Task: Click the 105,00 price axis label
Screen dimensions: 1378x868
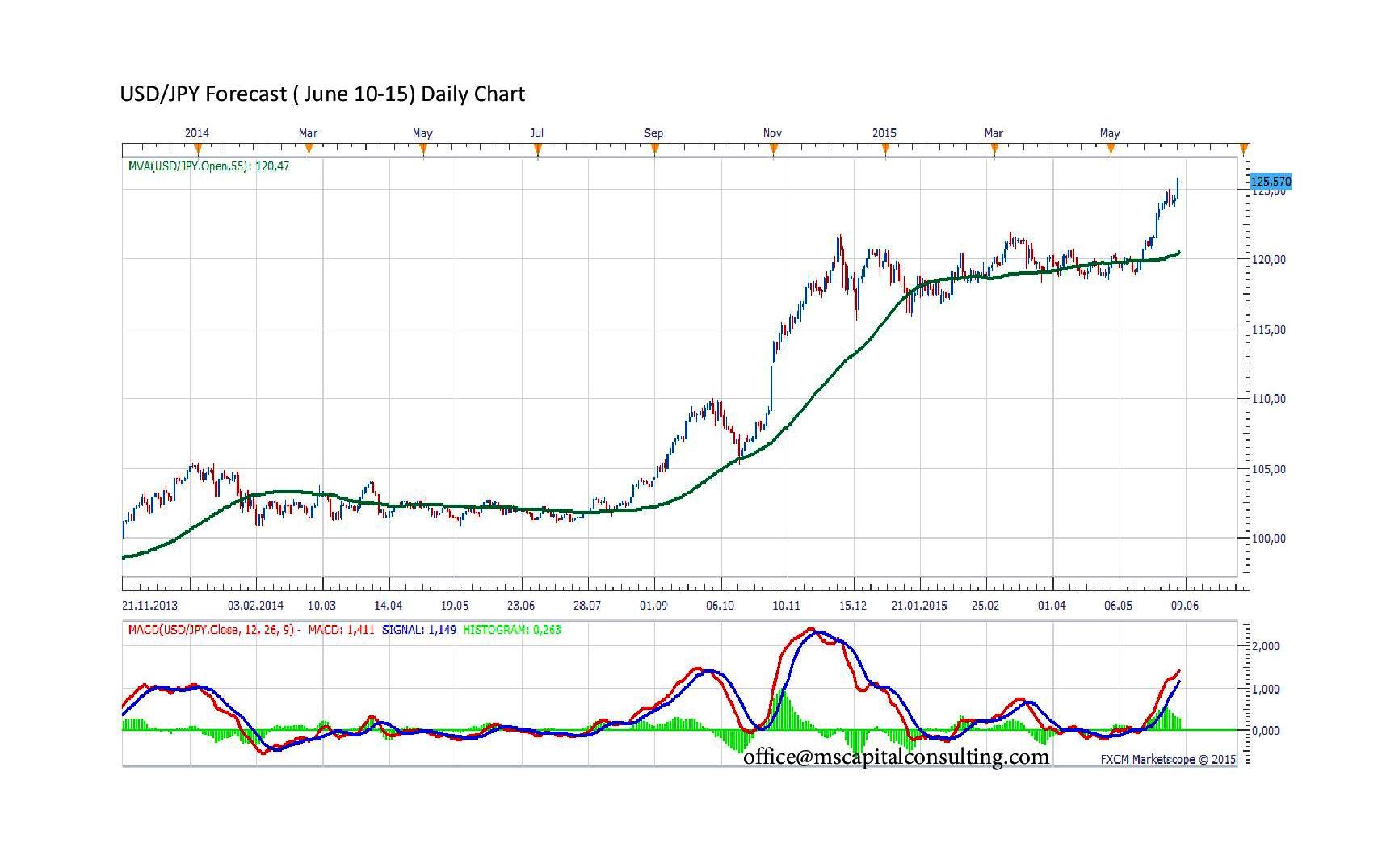Action: click(1269, 469)
